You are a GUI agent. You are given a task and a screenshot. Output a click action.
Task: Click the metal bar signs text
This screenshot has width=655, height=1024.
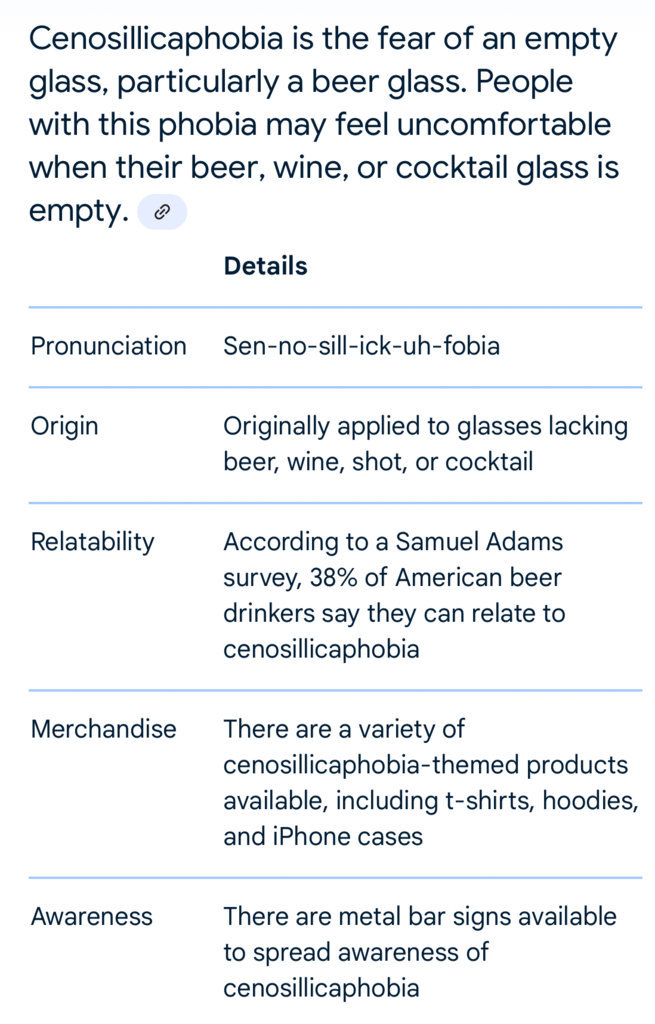point(392,916)
